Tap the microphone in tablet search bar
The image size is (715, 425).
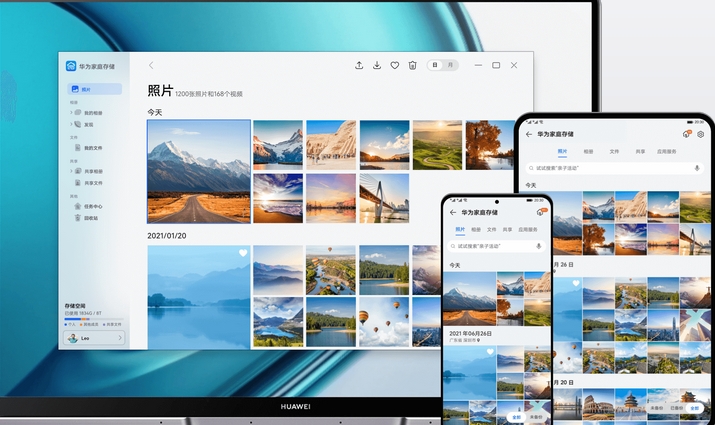point(697,168)
